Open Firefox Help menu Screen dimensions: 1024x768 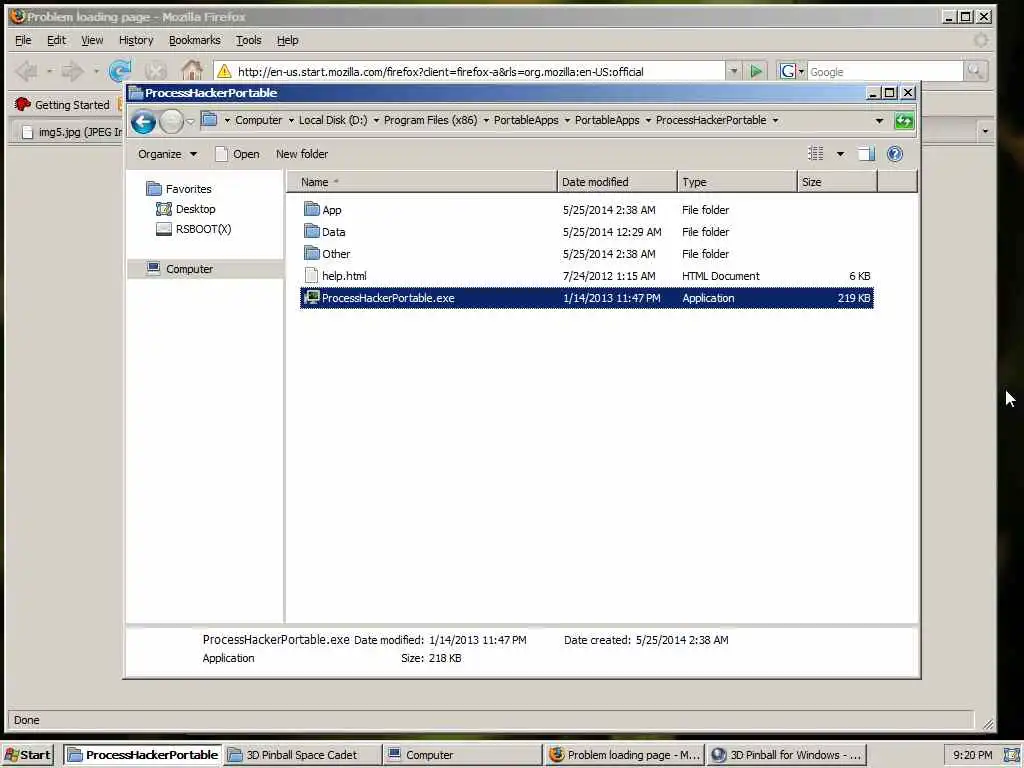tap(287, 40)
